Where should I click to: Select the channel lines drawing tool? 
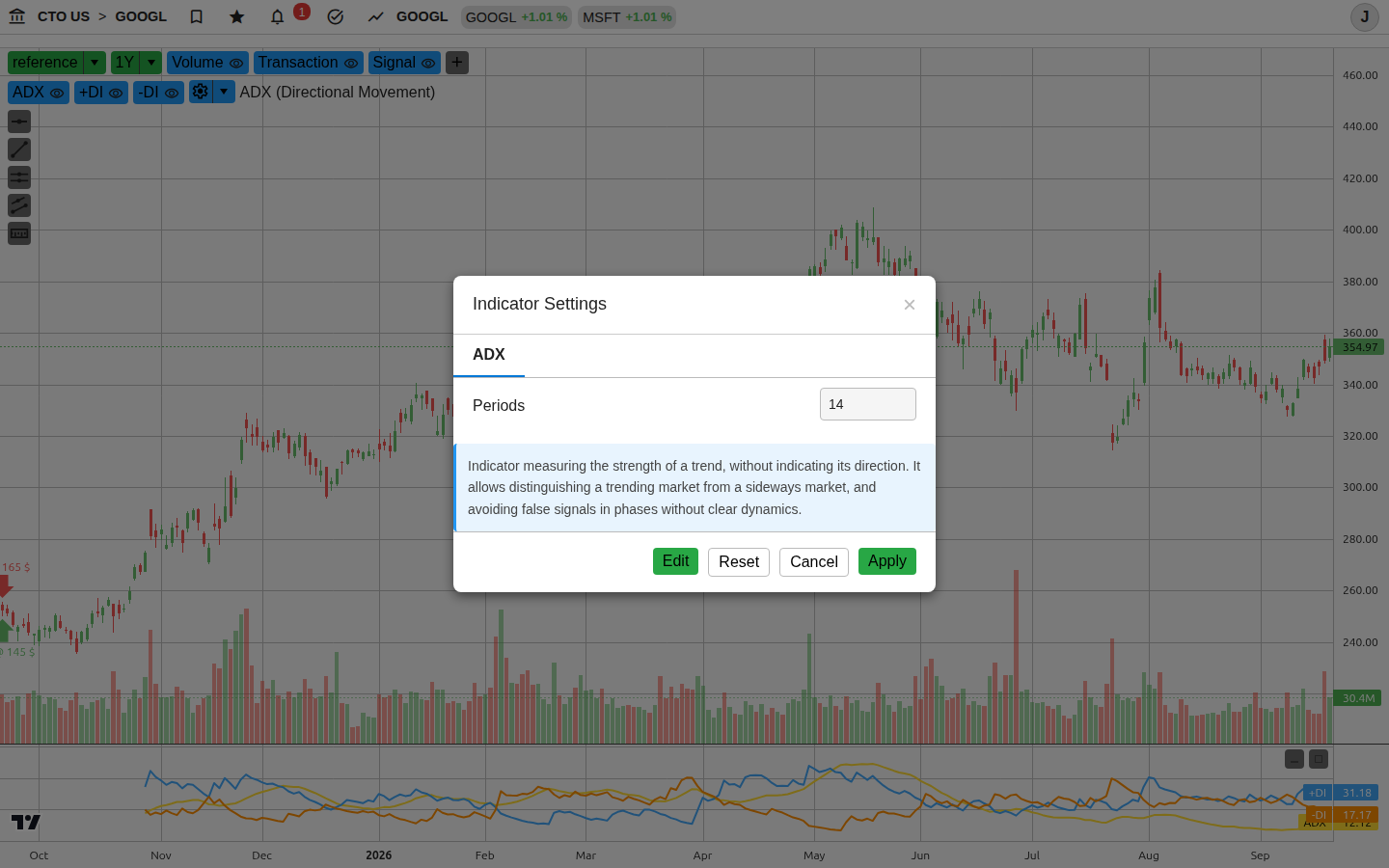(x=19, y=205)
